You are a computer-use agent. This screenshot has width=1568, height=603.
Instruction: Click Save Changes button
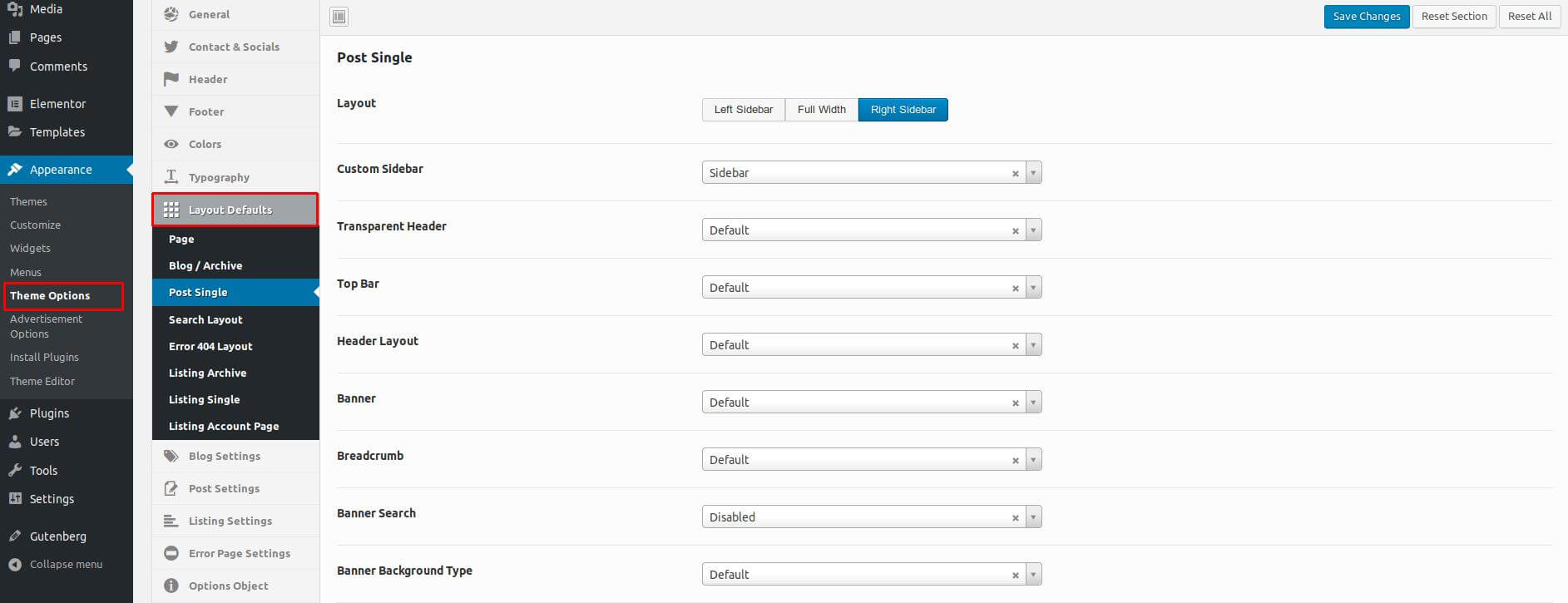coord(1367,17)
